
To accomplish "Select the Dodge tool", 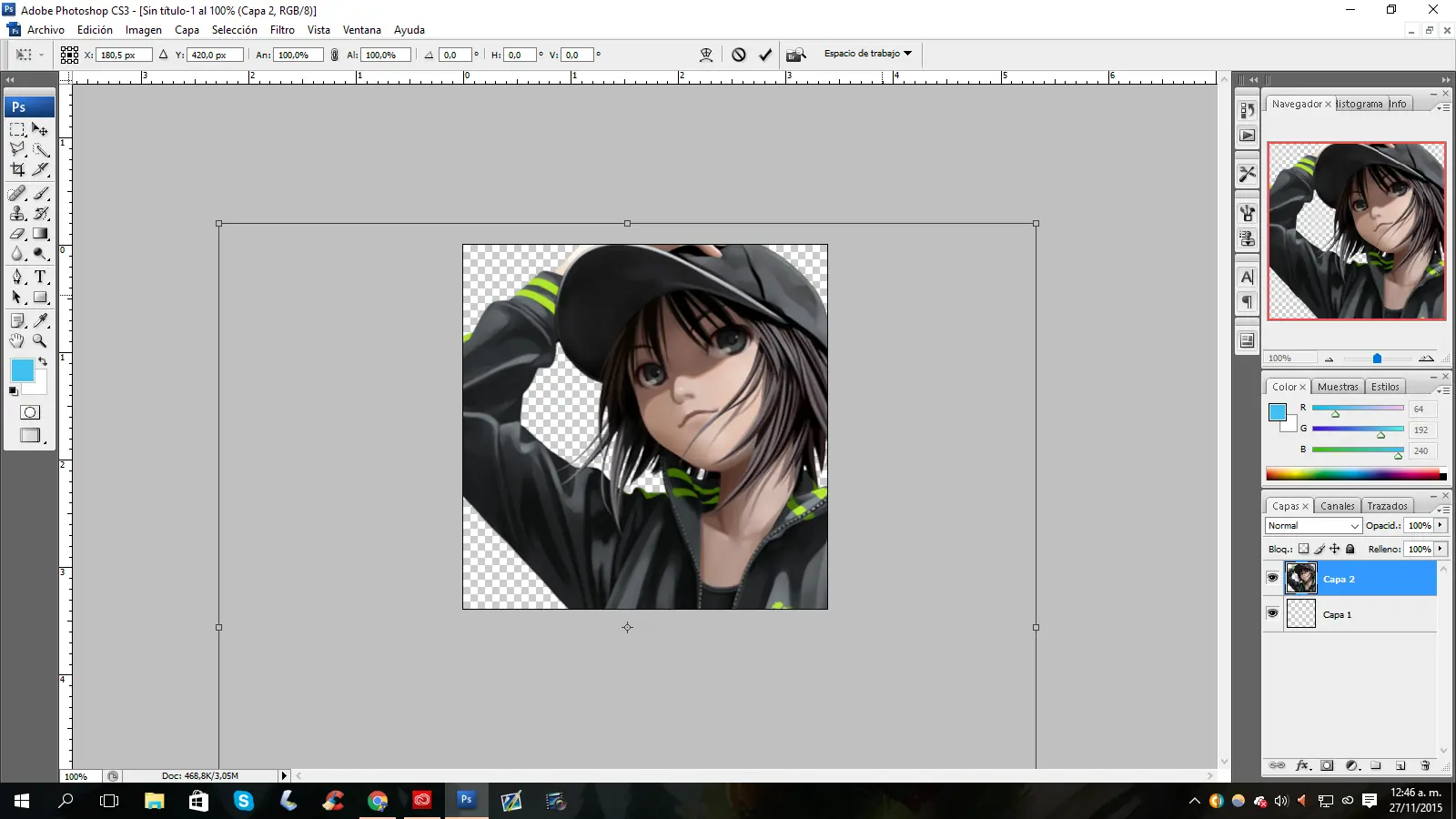I will click(x=40, y=254).
